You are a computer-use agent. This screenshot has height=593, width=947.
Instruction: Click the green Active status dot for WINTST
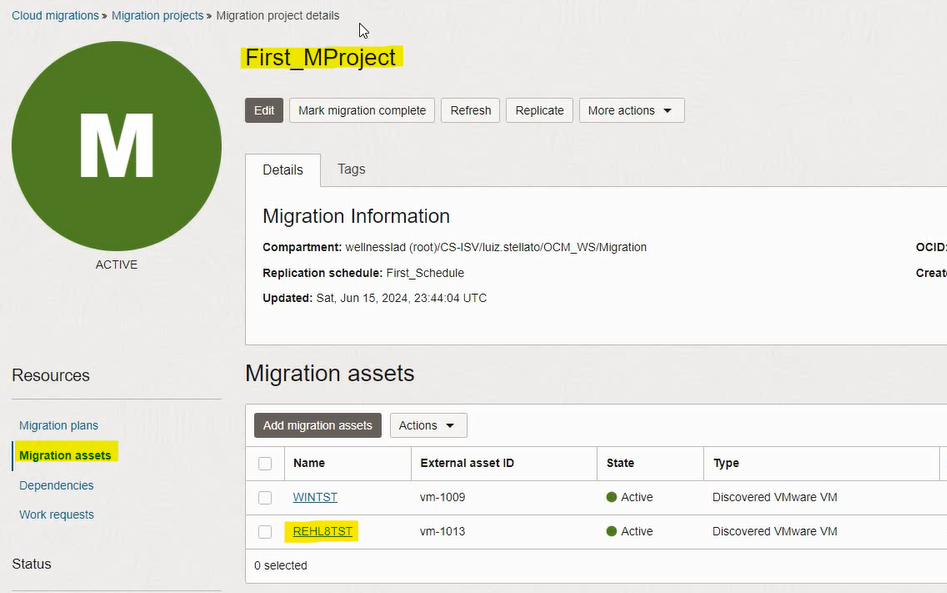612,497
